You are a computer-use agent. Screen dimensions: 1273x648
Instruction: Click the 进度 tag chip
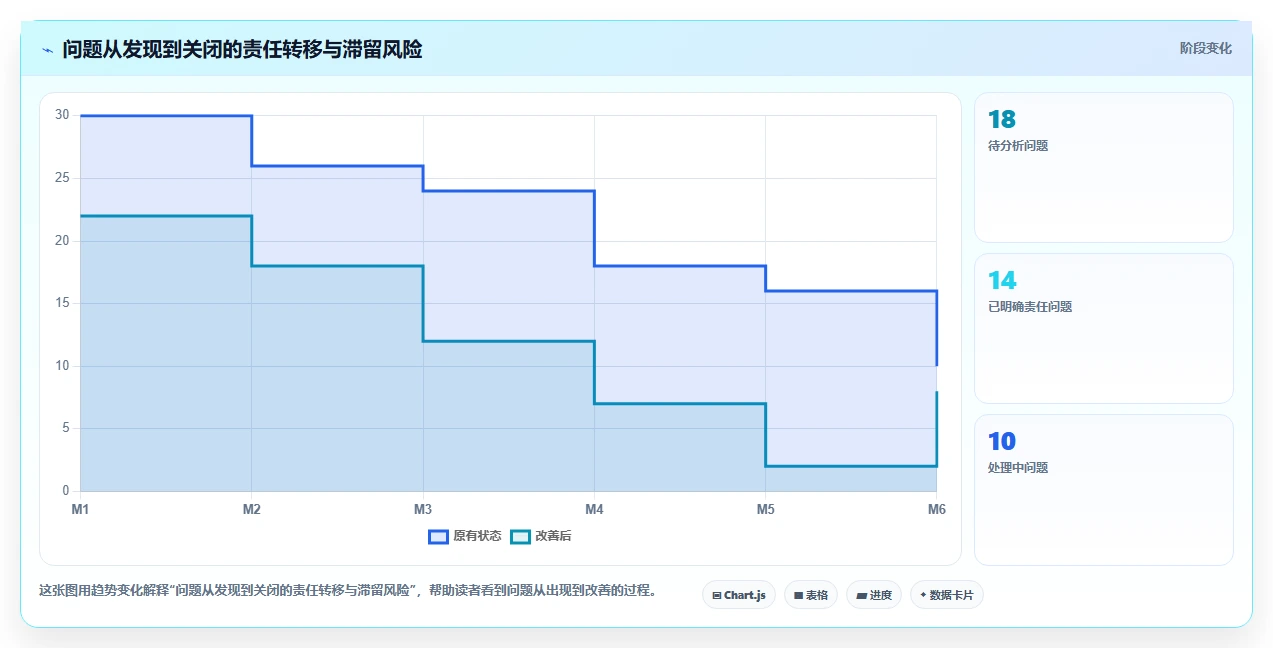coord(874,595)
